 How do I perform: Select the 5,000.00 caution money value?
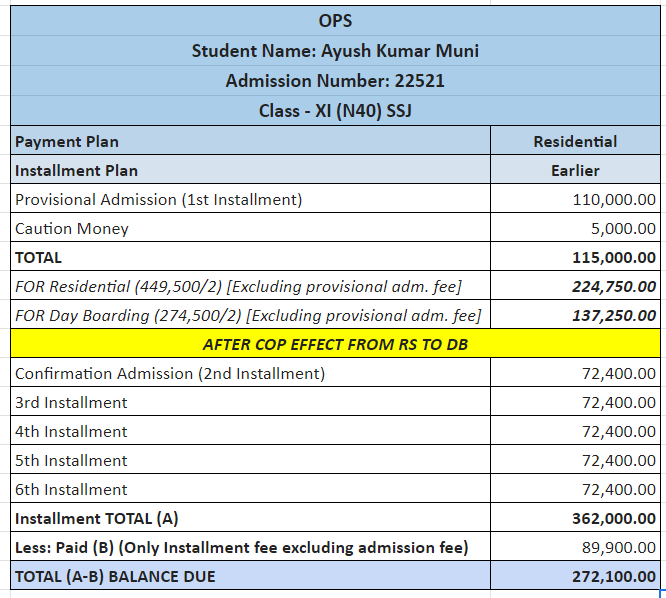(x=575, y=228)
